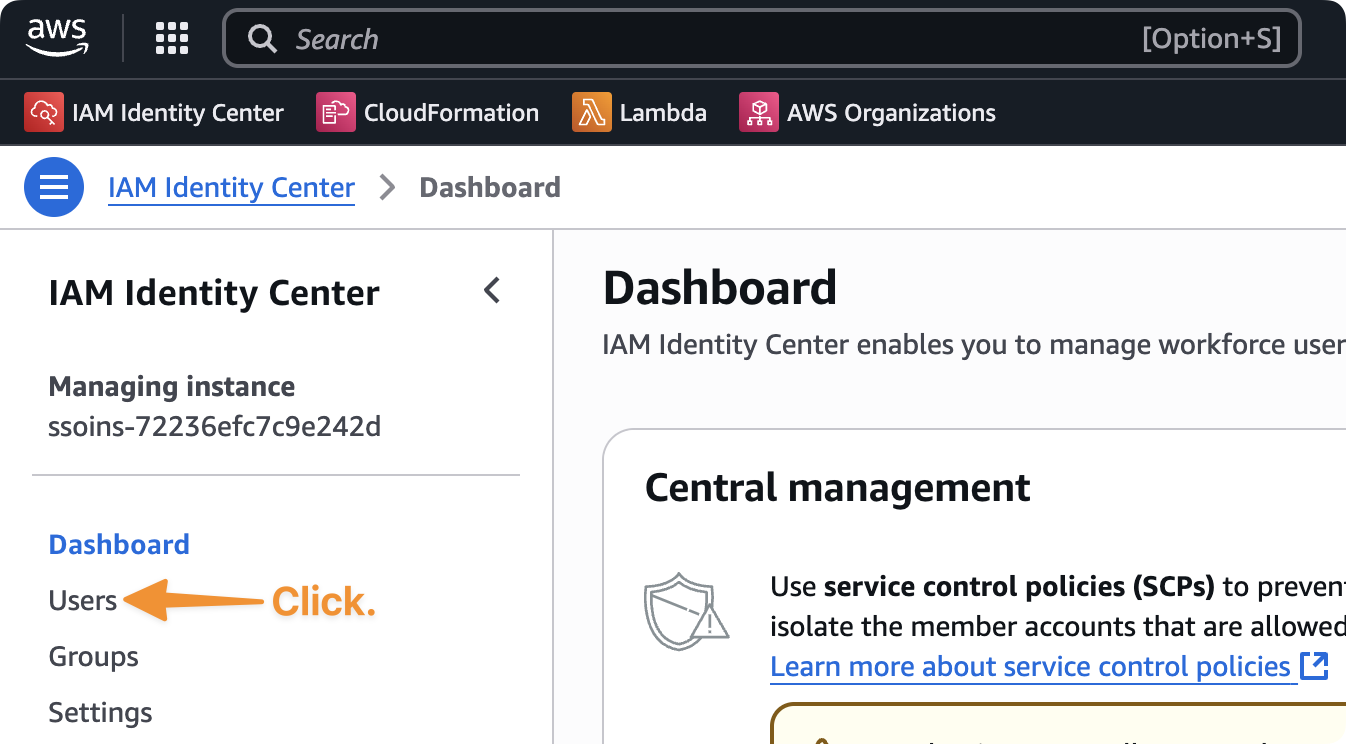
Task: Go to Settings in the sidebar
Action: coord(100,713)
